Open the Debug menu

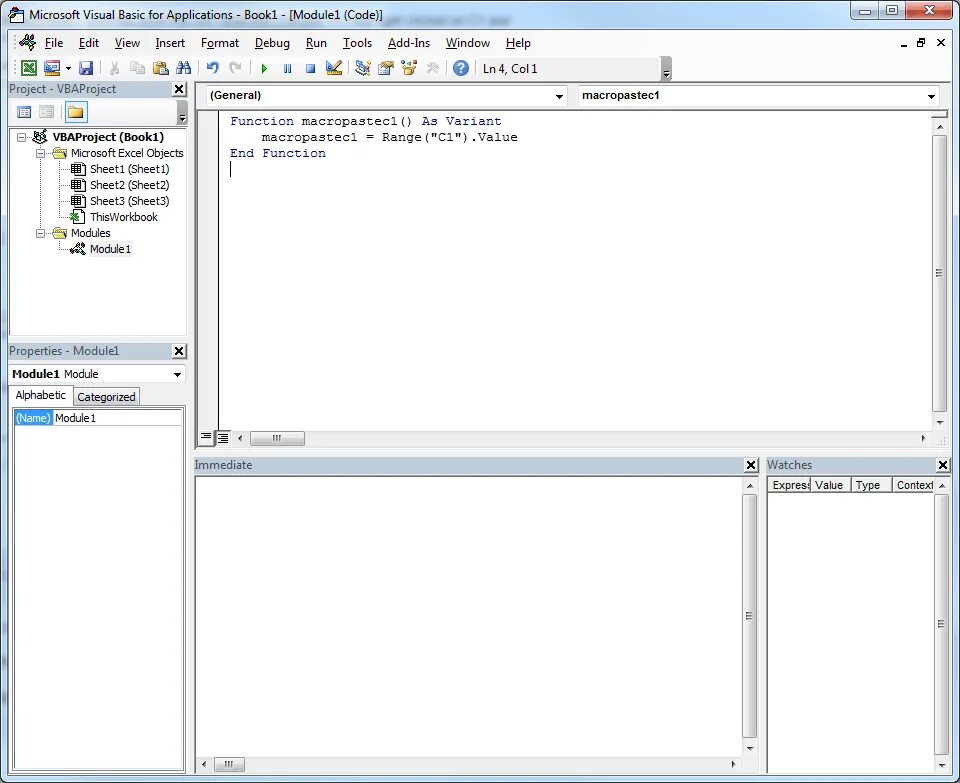pos(272,43)
